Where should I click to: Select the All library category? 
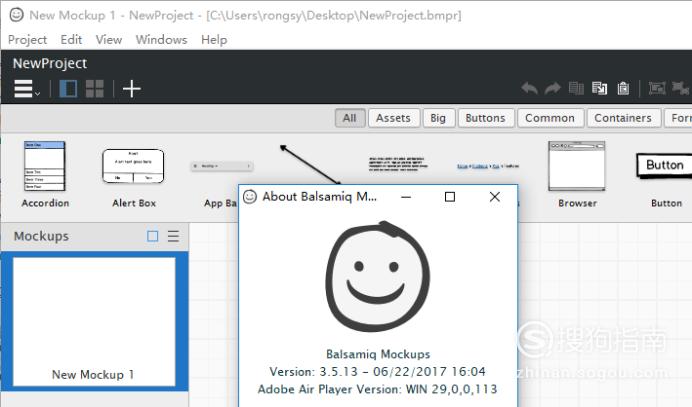tap(350, 118)
